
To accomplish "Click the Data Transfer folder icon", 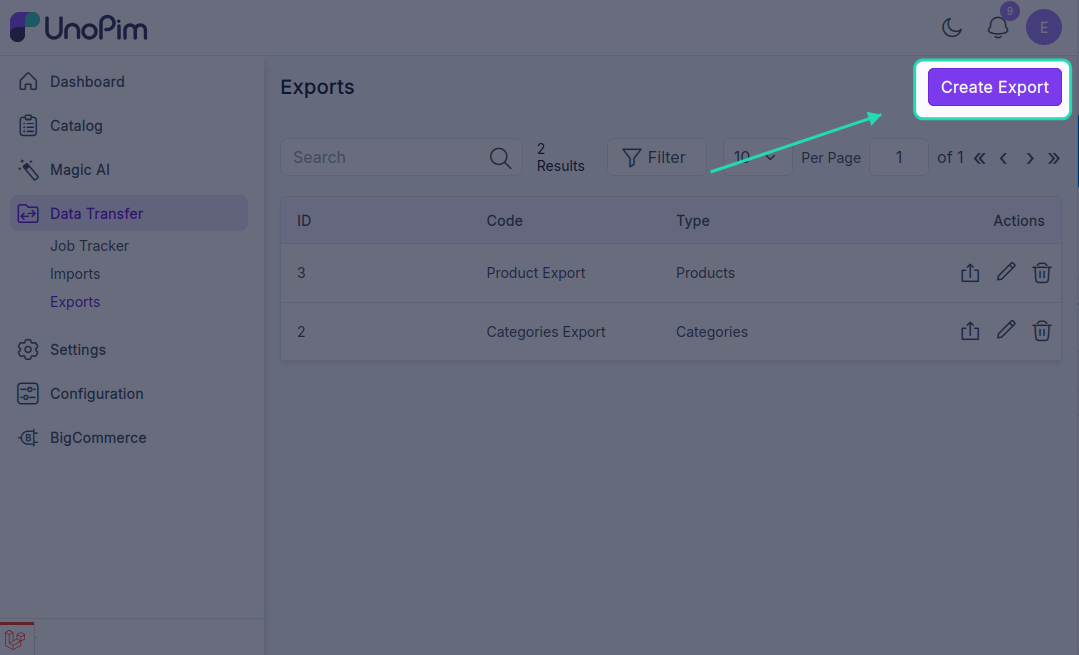I will coord(28,214).
